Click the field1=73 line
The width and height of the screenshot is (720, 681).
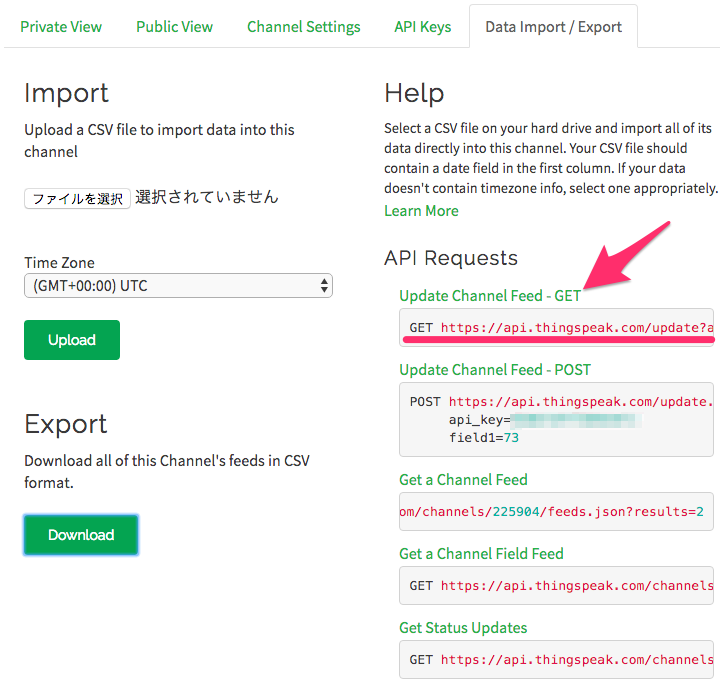[484, 438]
